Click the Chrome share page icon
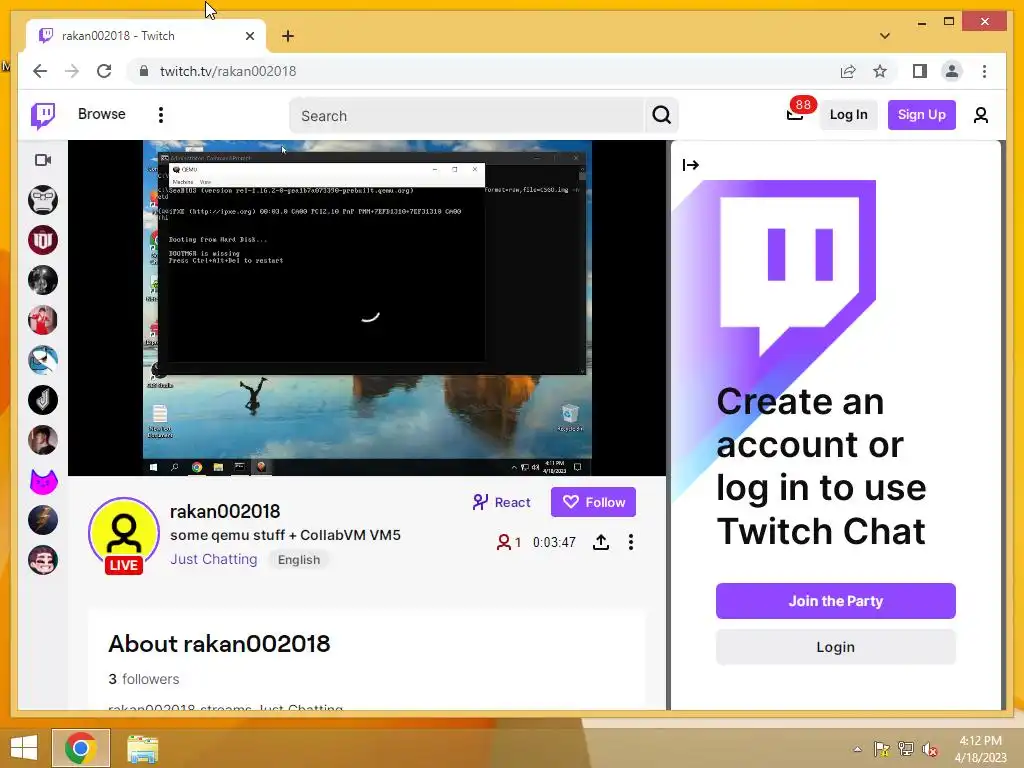 tap(848, 71)
